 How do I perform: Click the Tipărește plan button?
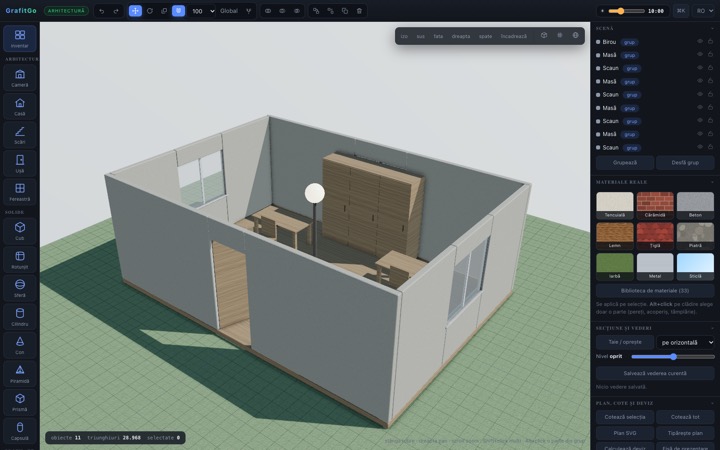click(686, 433)
